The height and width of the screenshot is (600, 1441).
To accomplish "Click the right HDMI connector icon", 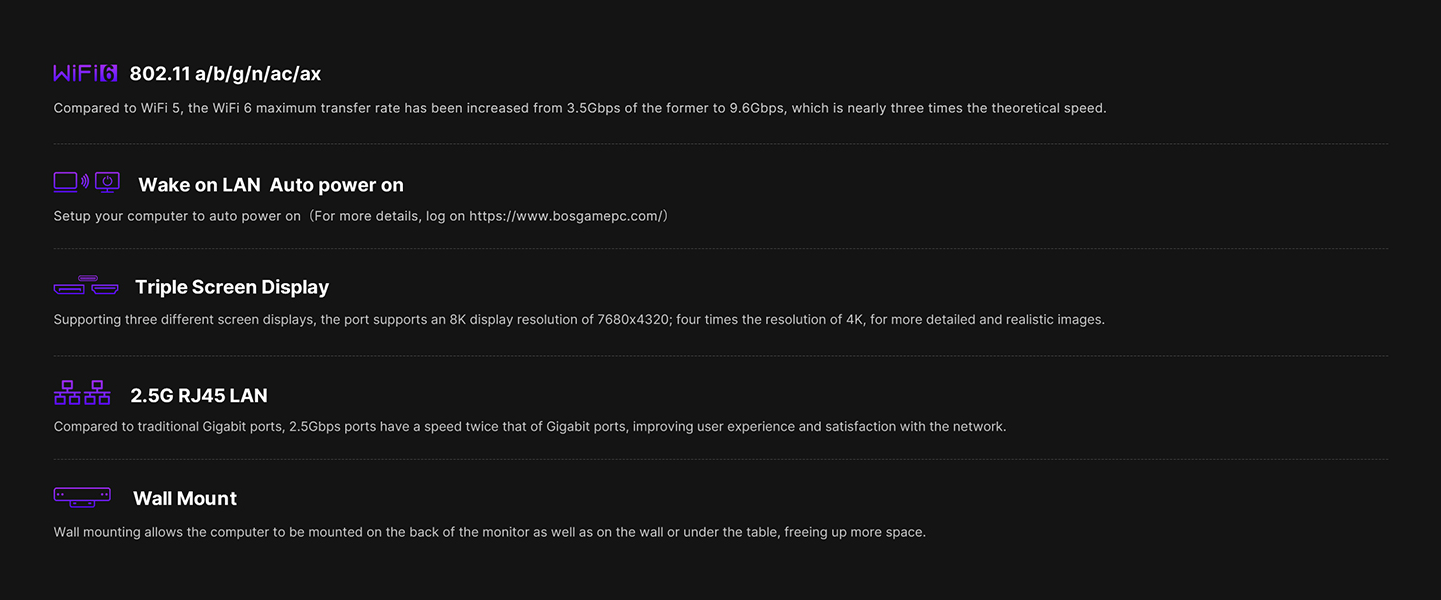I will point(105,290).
